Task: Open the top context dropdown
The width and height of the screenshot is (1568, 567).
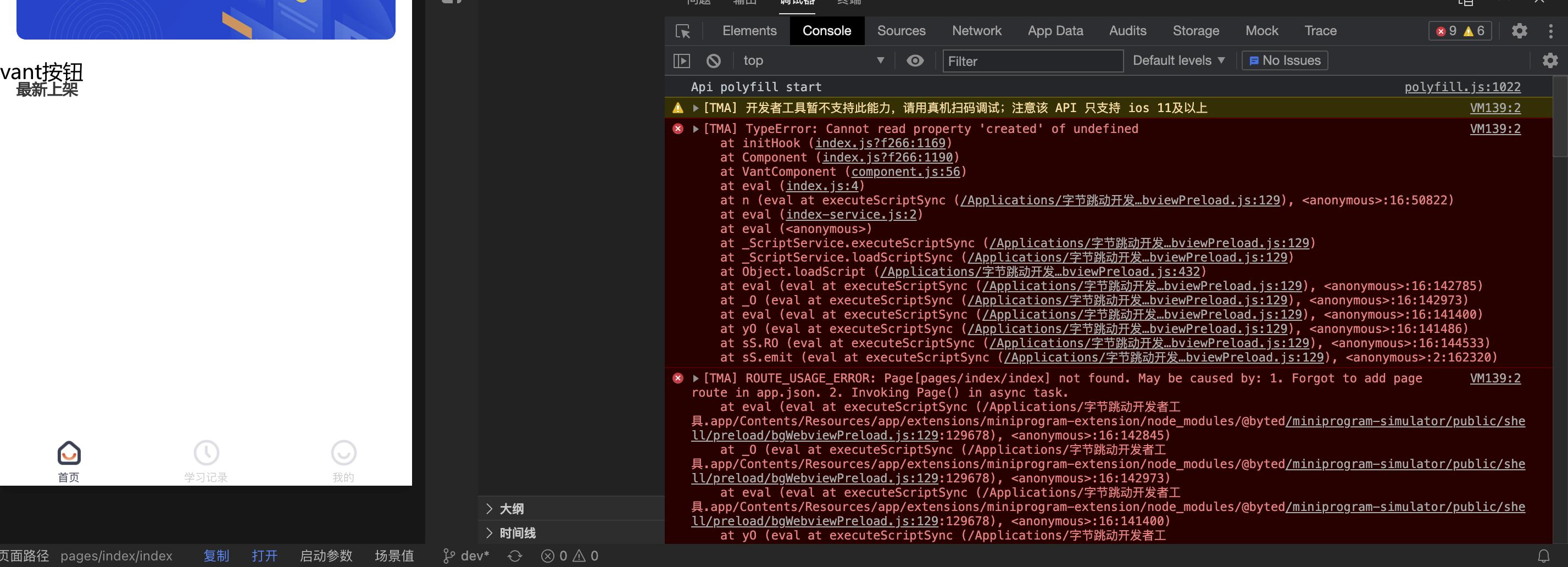Action: point(813,61)
